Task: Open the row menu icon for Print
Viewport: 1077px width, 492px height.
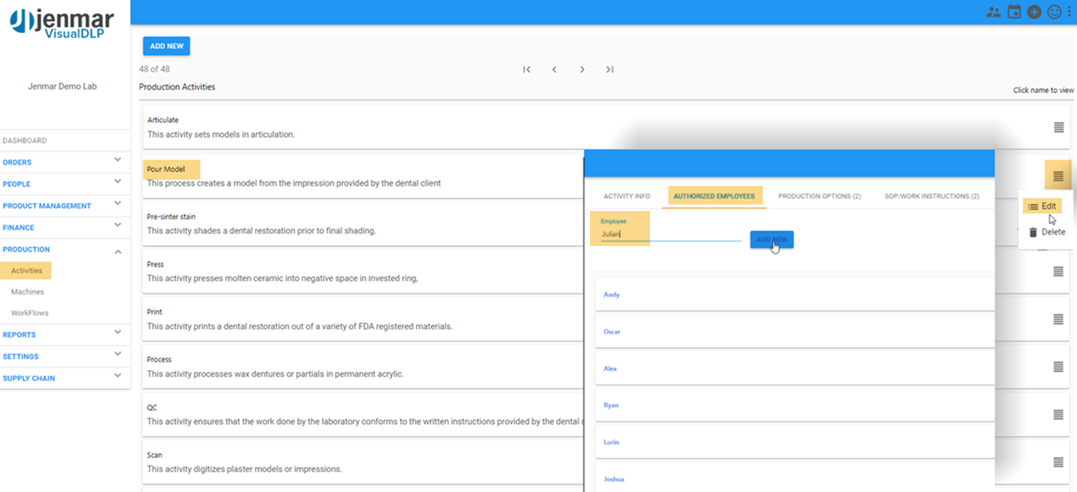Action: pos(1058,319)
